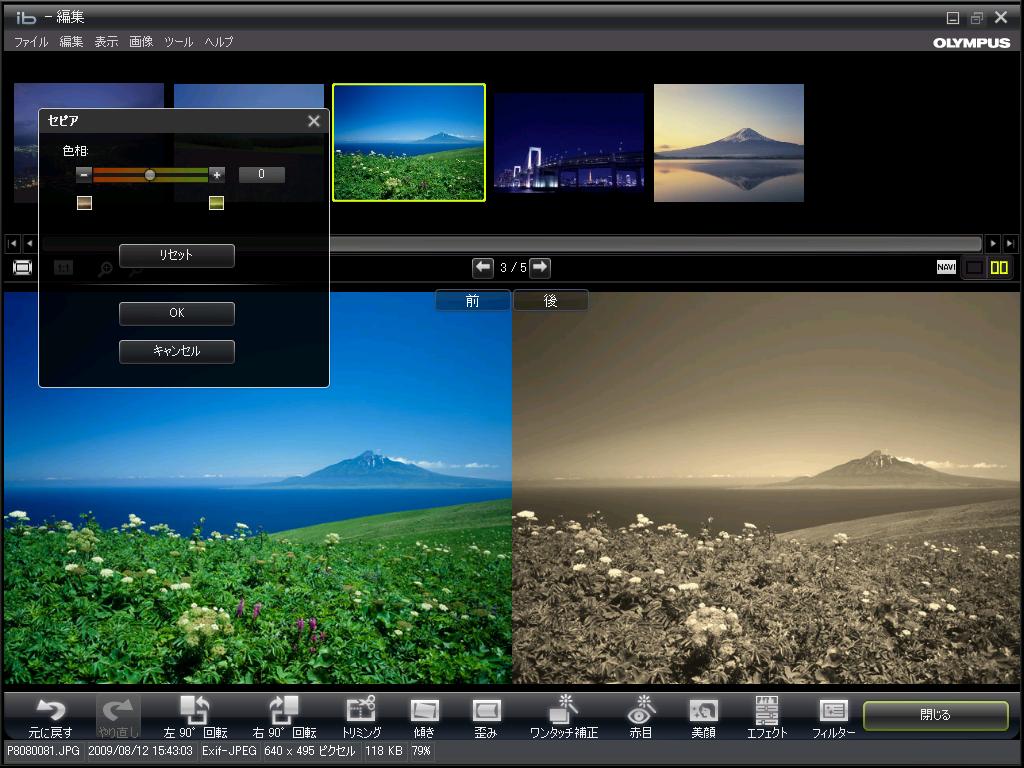Step filmstrip right one thumbnail
The width and height of the screenshot is (1024, 768).
click(993, 244)
